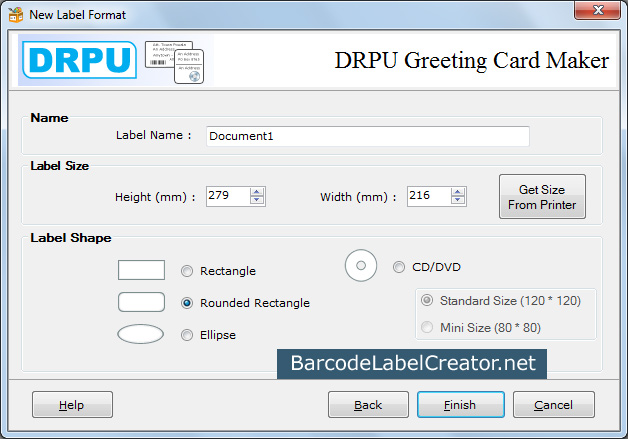Select the CD/DVD label shape
628x439 pixels.
pos(399,267)
